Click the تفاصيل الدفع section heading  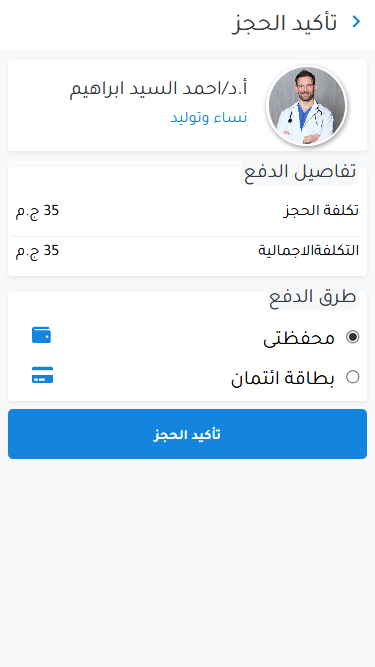(x=300, y=171)
